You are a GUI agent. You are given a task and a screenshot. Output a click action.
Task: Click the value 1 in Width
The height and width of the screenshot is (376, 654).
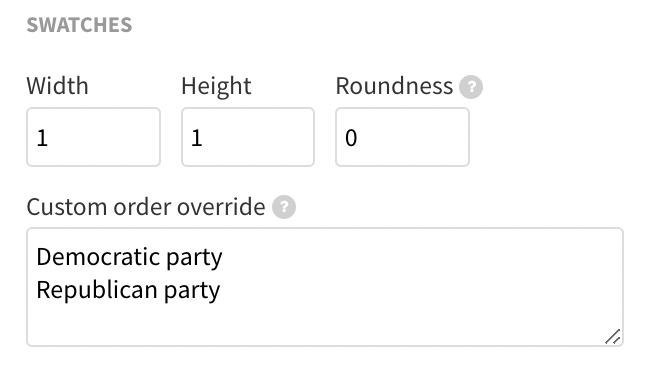point(42,138)
